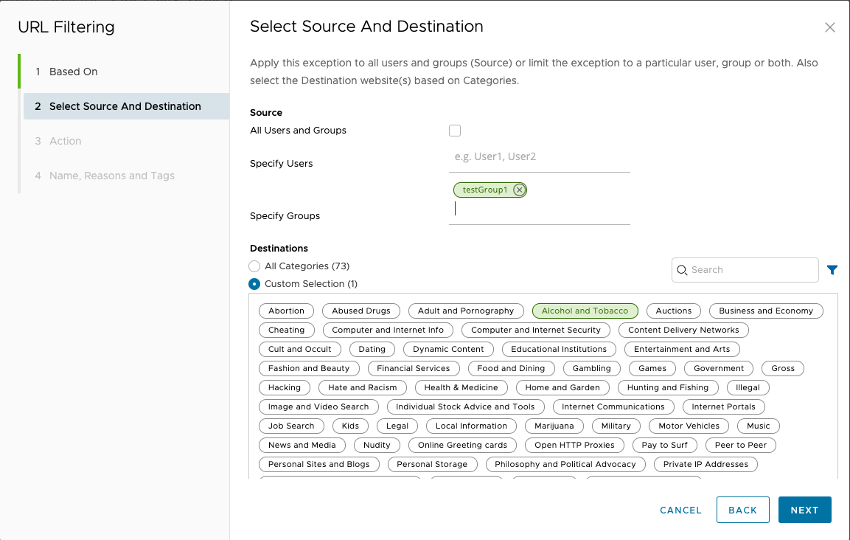Remove the testGroup1 tag

pos(519,190)
